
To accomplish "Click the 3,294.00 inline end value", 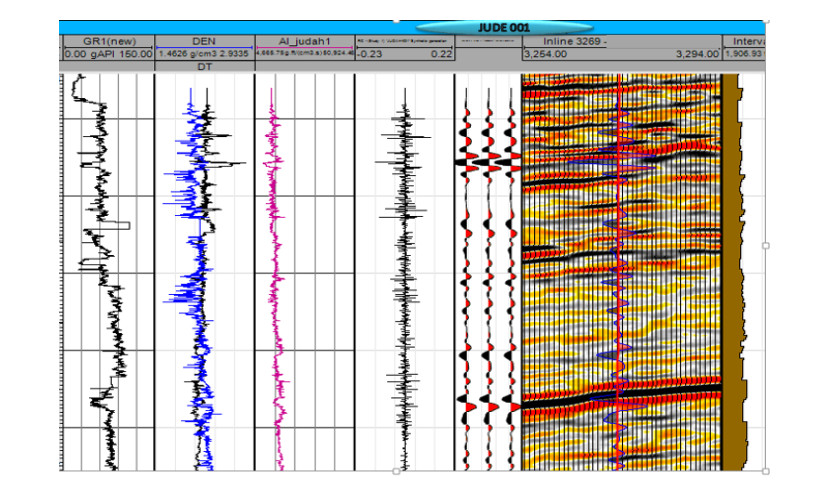I will coord(697,54).
